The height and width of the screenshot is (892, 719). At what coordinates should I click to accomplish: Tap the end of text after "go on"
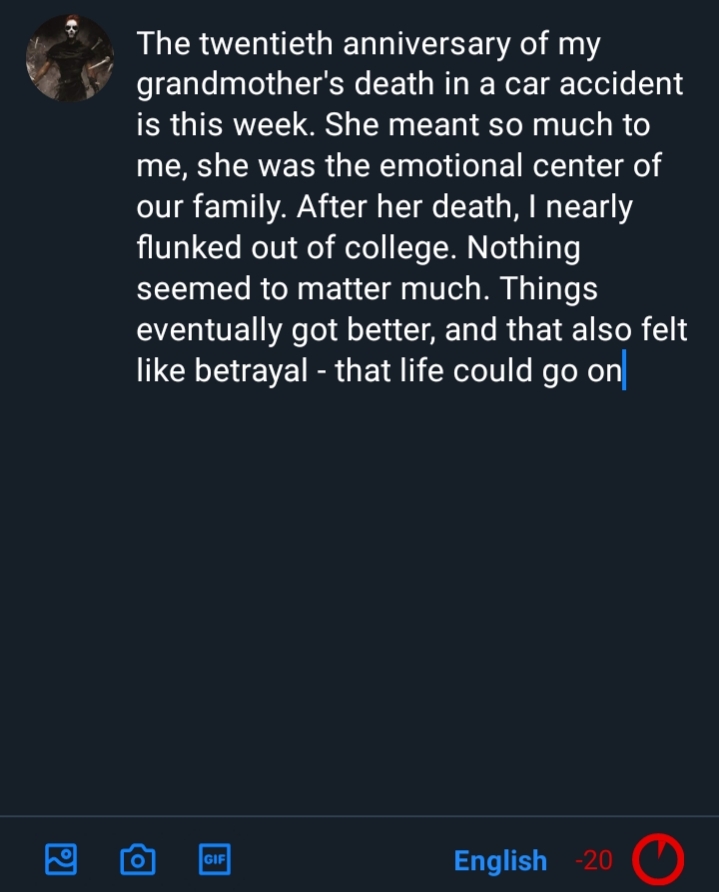coord(622,371)
